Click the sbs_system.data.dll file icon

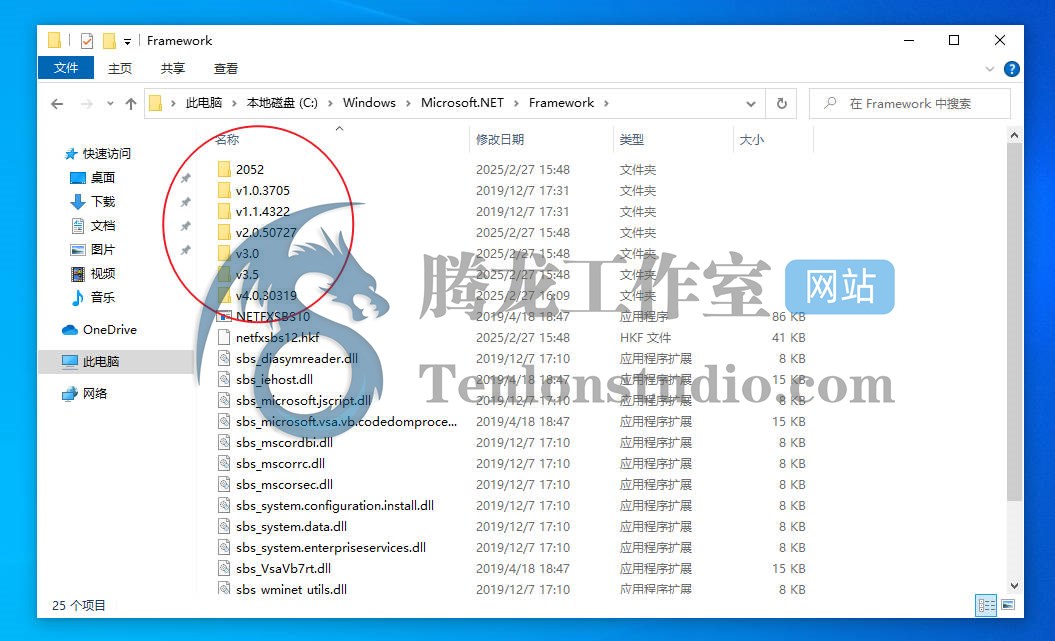click(224, 526)
